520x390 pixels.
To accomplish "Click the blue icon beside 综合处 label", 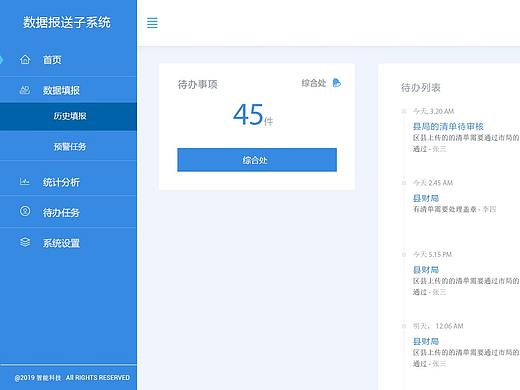I will tap(337, 83).
